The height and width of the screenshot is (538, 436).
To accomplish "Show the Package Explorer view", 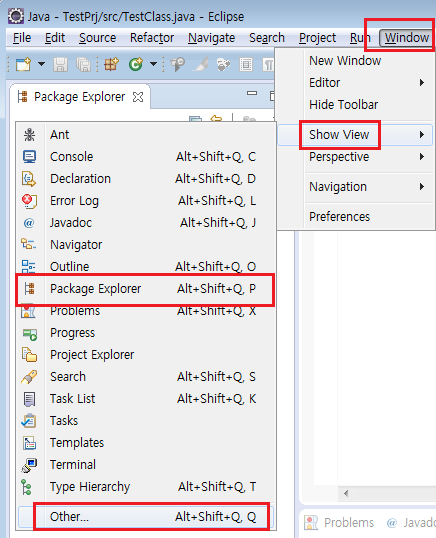I will pos(146,289).
